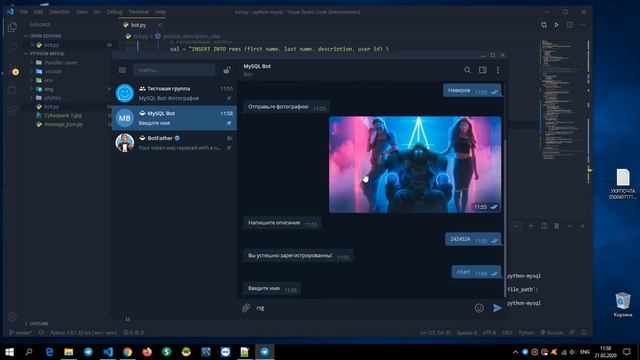Expand the photos folder
640x360 pixels.
coord(52,98)
